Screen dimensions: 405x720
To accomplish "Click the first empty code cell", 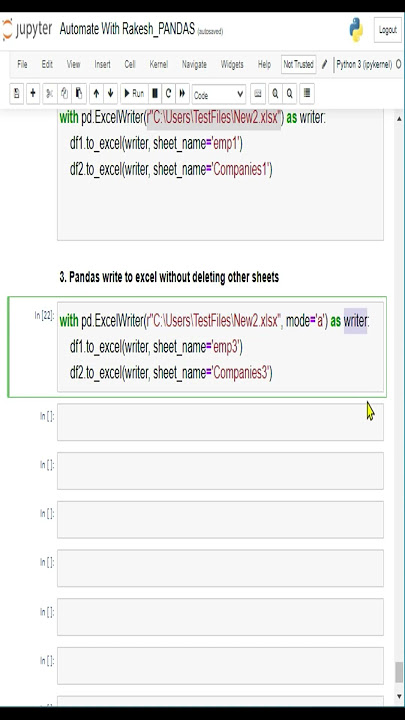I will coord(220,422).
